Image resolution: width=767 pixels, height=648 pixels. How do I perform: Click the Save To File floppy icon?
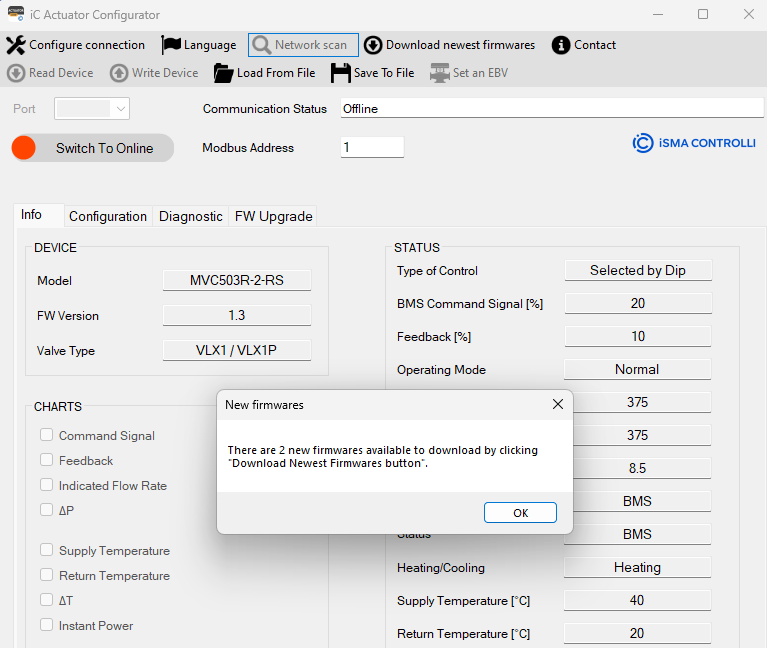[341, 73]
